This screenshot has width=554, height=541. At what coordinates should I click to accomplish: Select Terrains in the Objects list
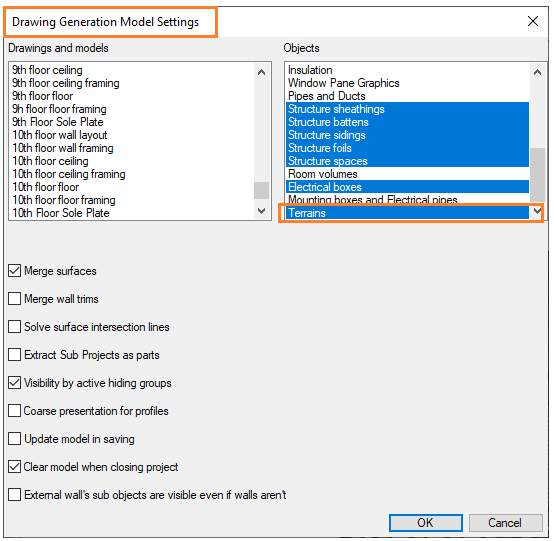click(407, 213)
